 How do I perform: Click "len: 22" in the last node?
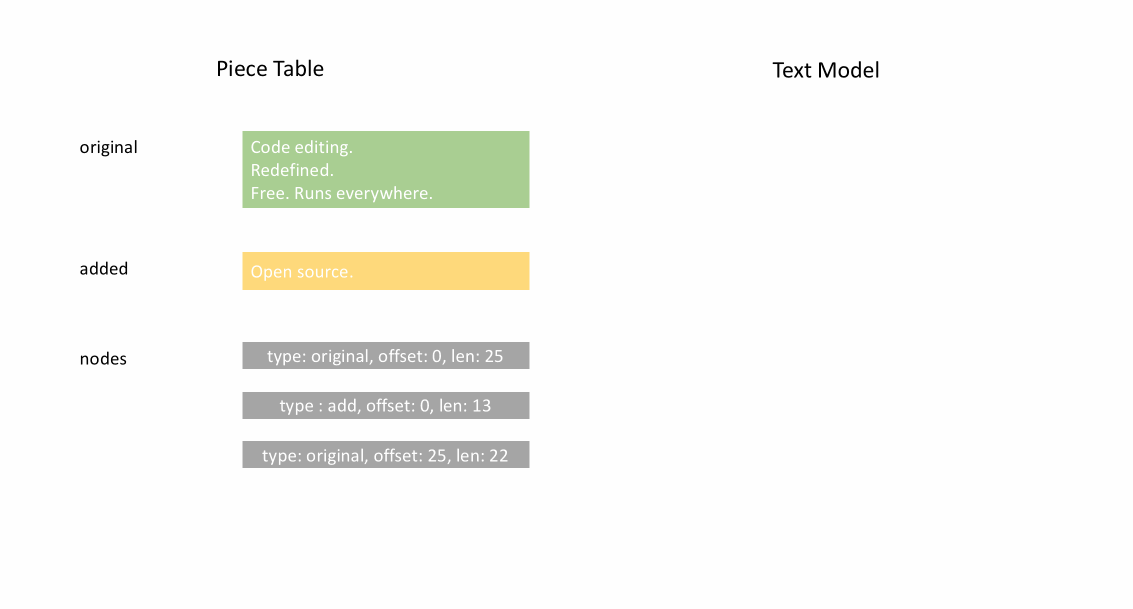(482, 456)
